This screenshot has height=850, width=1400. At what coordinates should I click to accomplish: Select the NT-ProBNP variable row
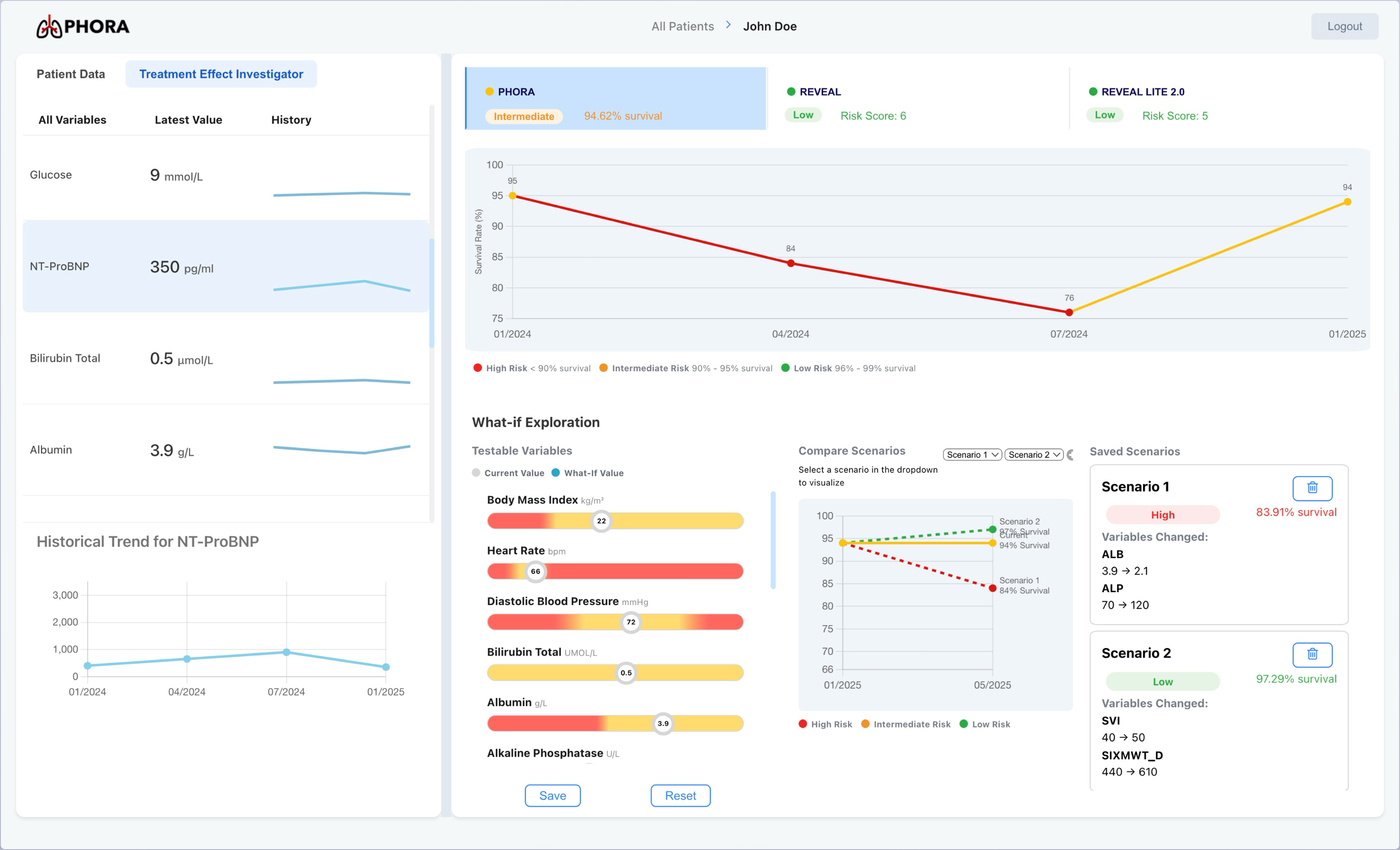[226, 266]
